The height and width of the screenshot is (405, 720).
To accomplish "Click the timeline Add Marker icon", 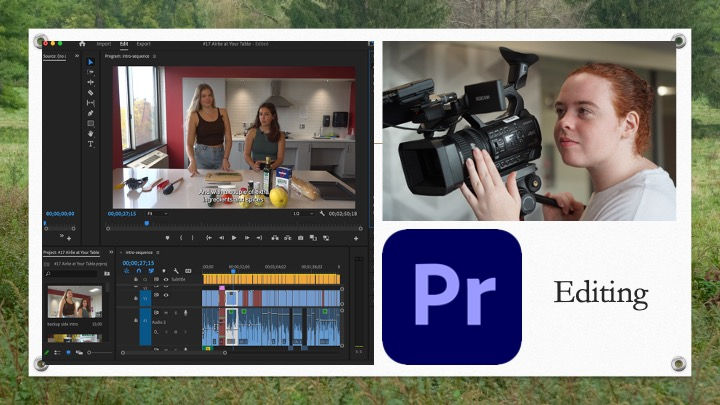I will click(164, 271).
